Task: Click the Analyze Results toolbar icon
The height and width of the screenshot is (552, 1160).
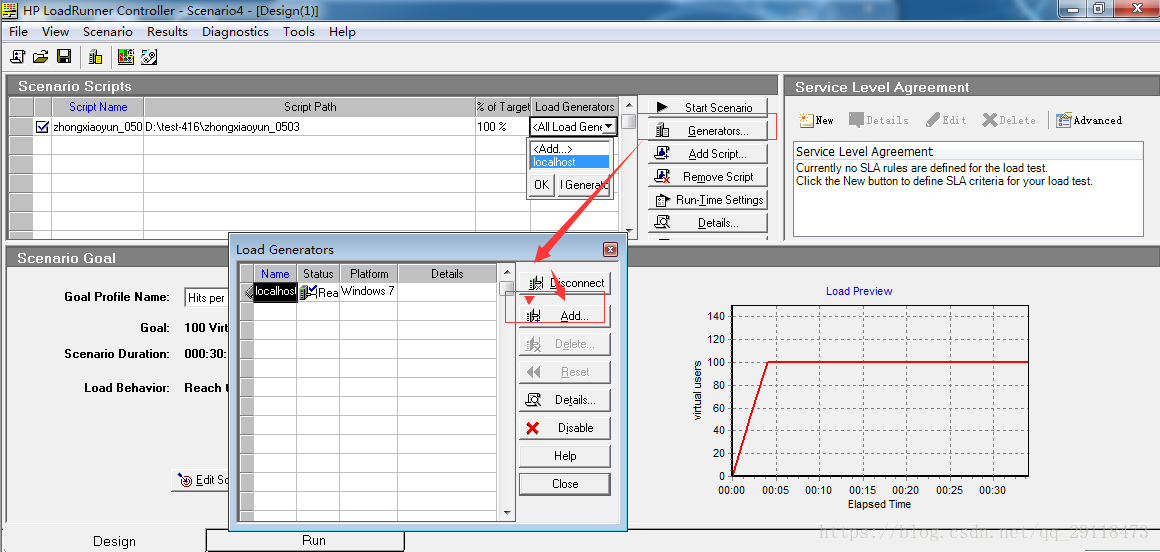Action: pyautogui.click(x=126, y=56)
